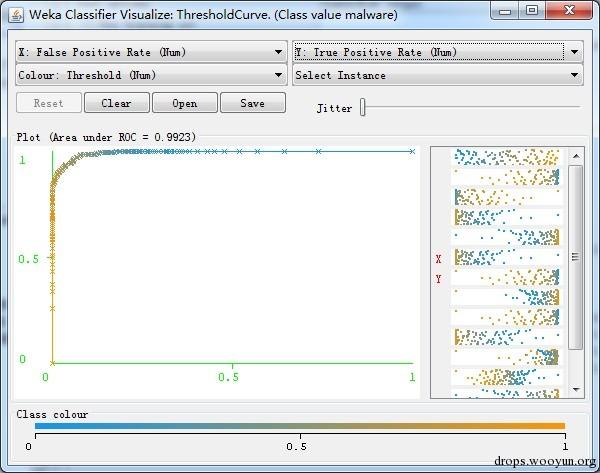
Task: Click the attribute panel scroll down arrow
Action: [576, 389]
